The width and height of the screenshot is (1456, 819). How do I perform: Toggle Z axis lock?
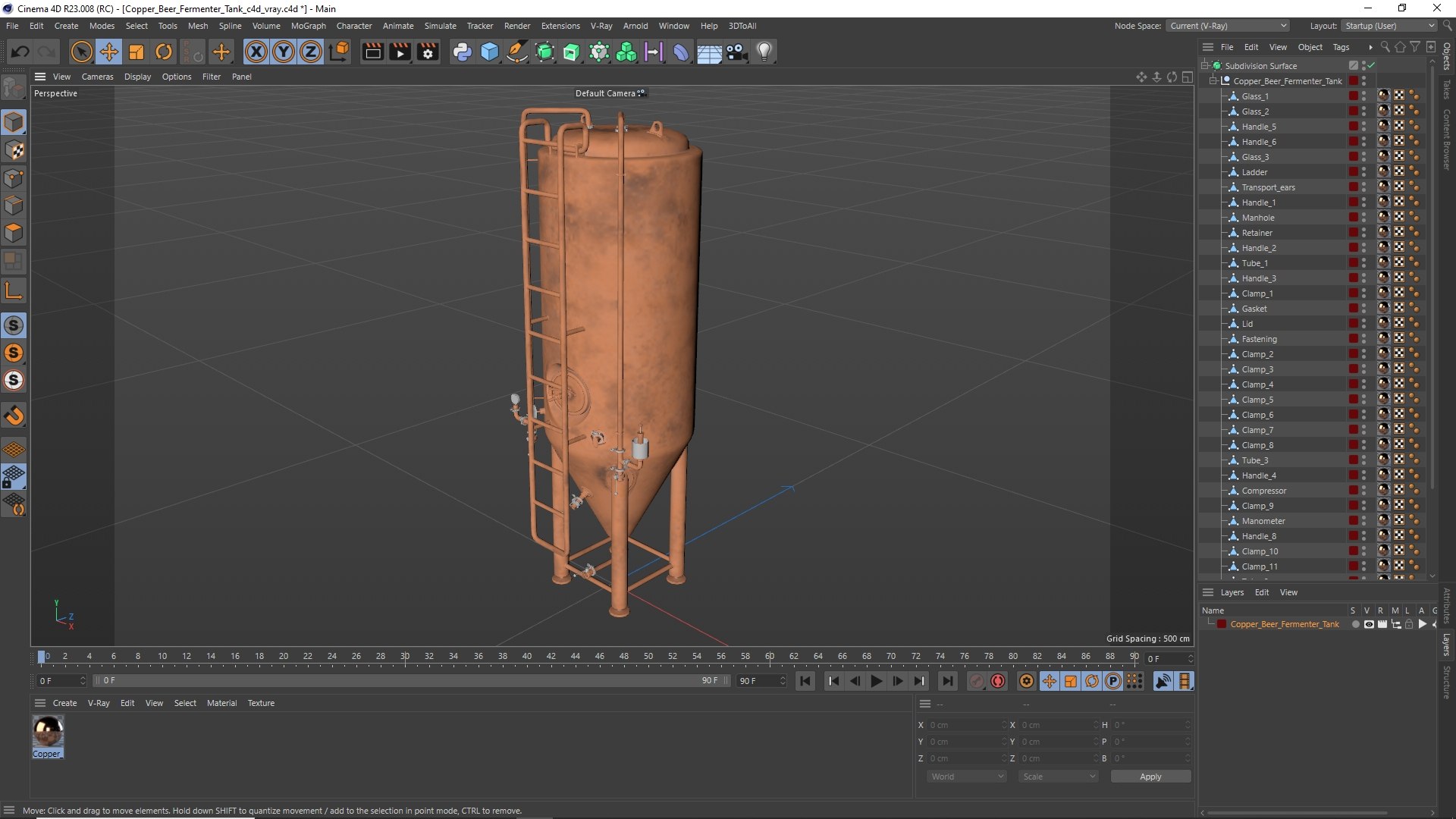pyautogui.click(x=311, y=52)
